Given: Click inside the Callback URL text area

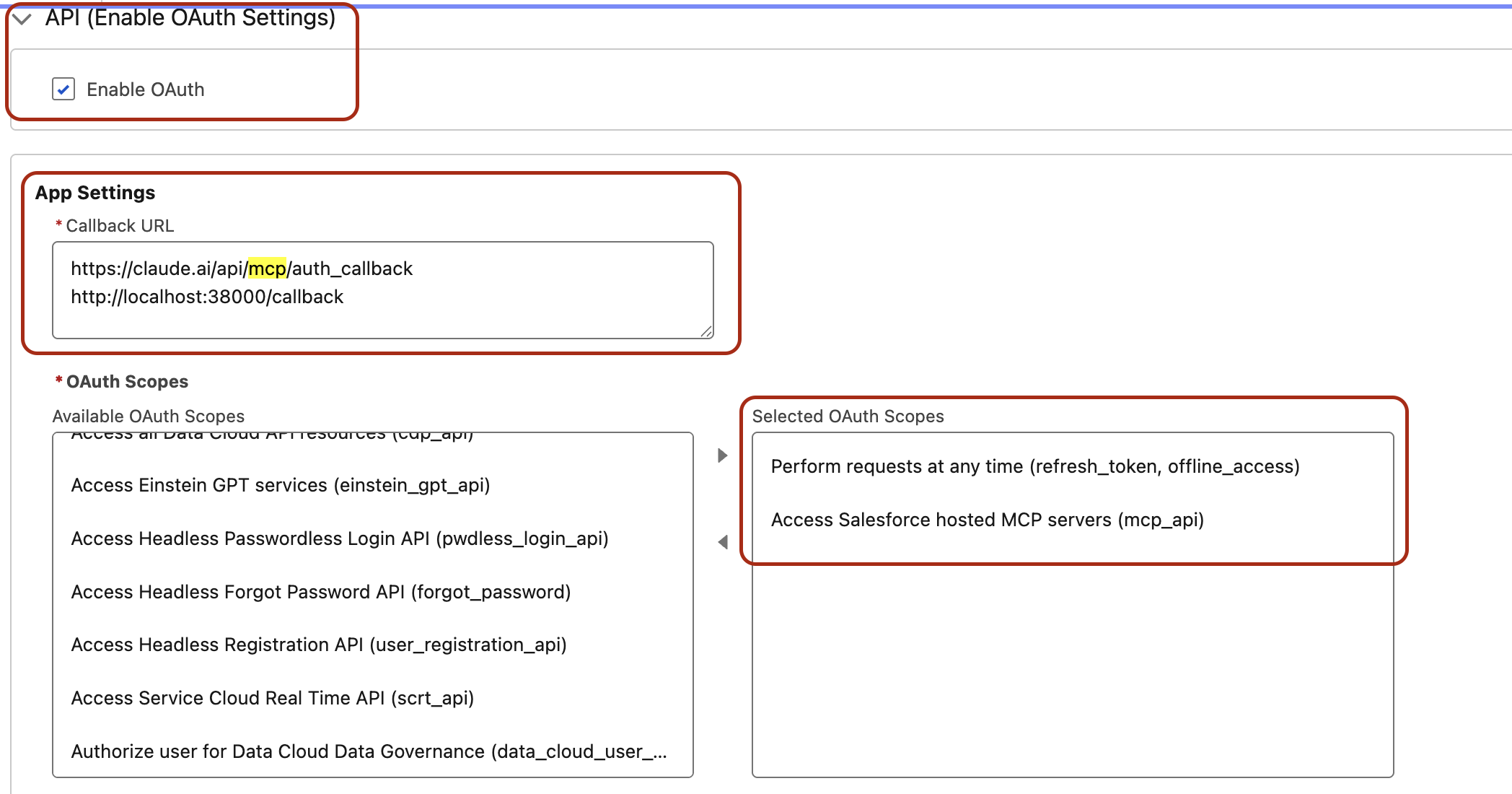Looking at the screenshot, I should (383, 290).
